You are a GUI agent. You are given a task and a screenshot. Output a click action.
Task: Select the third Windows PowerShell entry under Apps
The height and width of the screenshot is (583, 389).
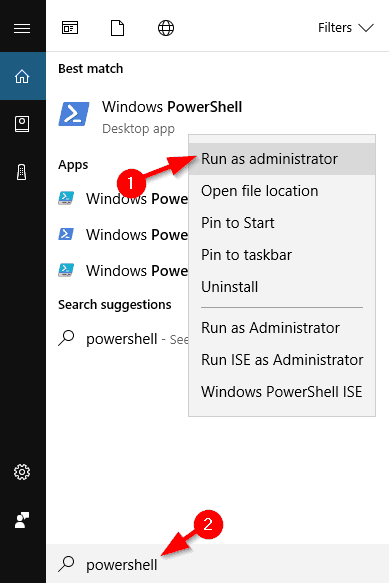pyautogui.click(x=123, y=271)
